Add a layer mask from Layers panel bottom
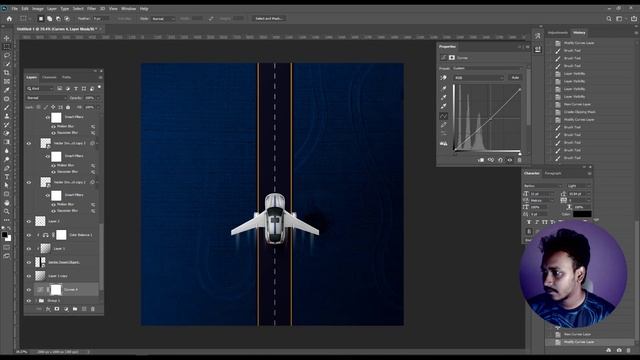This screenshot has width=640, height=360. [x=57, y=309]
